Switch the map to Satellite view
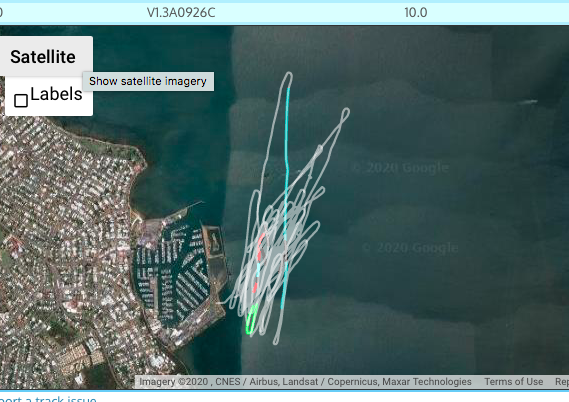 tap(44, 57)
